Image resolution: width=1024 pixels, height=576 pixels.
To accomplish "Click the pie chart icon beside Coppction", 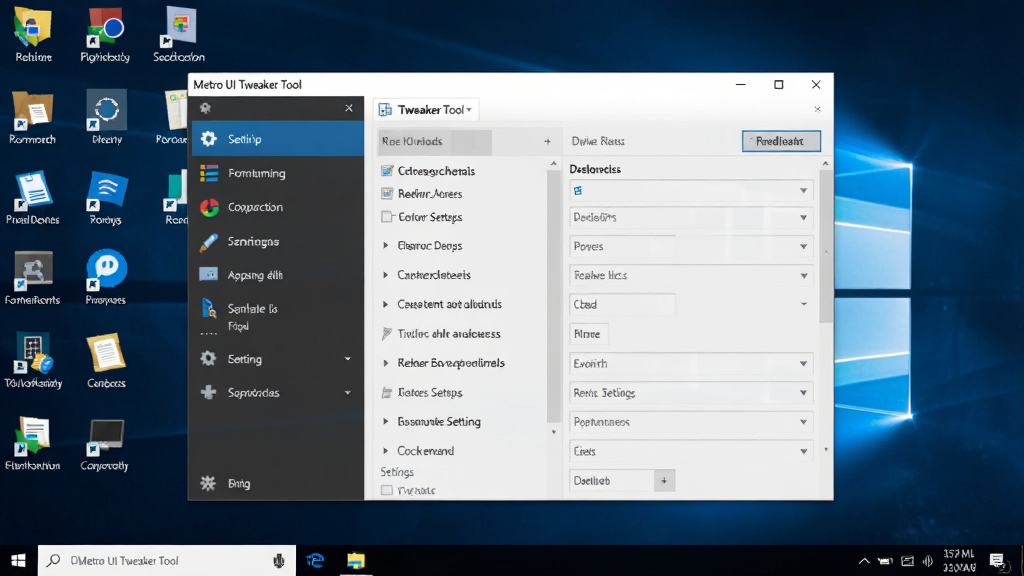I will click(x=209, y=207).
